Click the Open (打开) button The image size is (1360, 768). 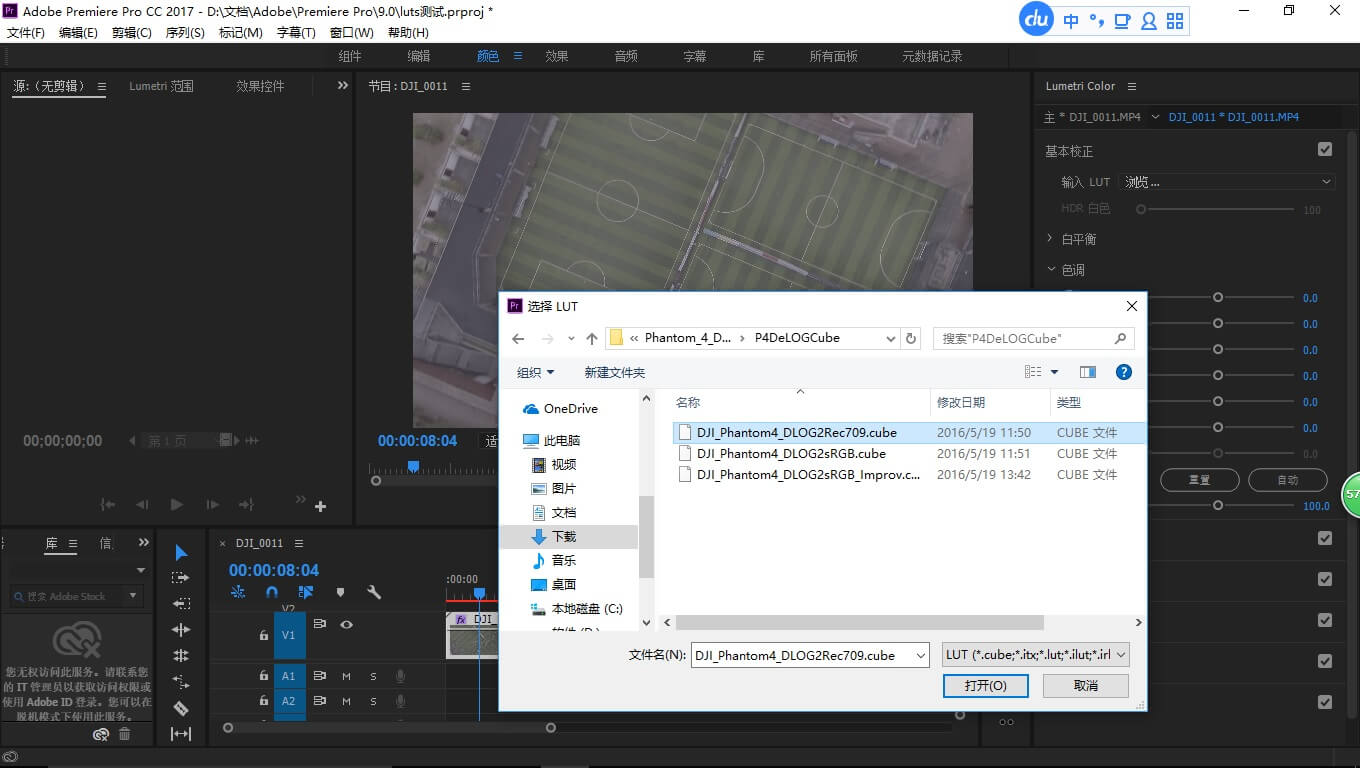(x=985, y=685)
